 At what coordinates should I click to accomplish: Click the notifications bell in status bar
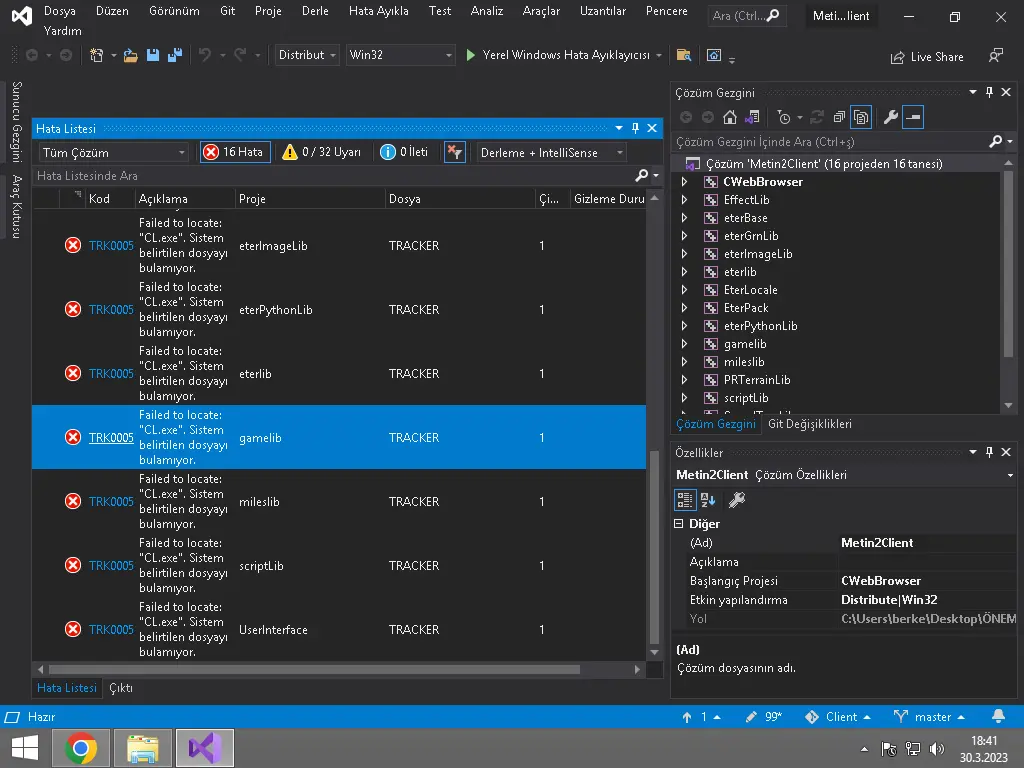coord(999,716)
